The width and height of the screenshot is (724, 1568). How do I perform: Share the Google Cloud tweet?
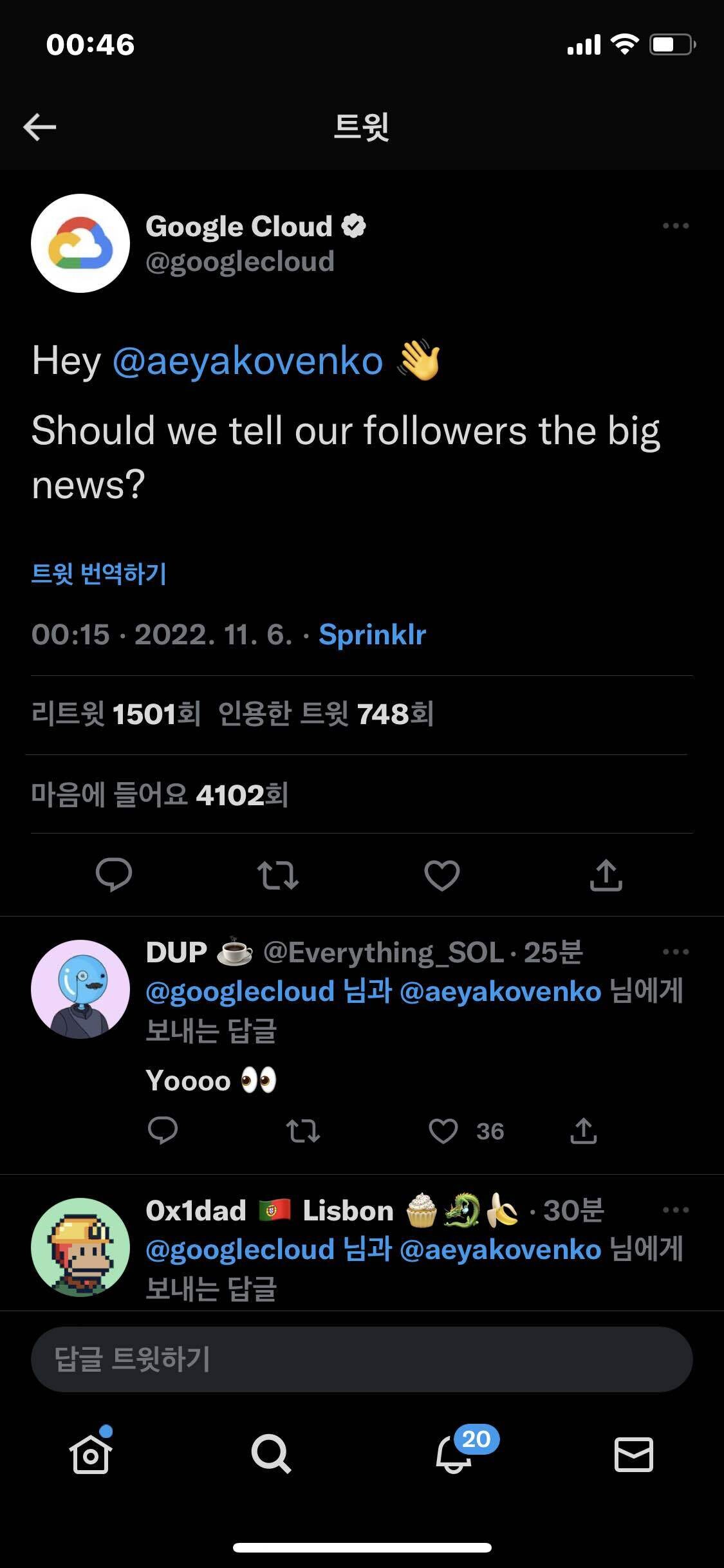(606, 875)
